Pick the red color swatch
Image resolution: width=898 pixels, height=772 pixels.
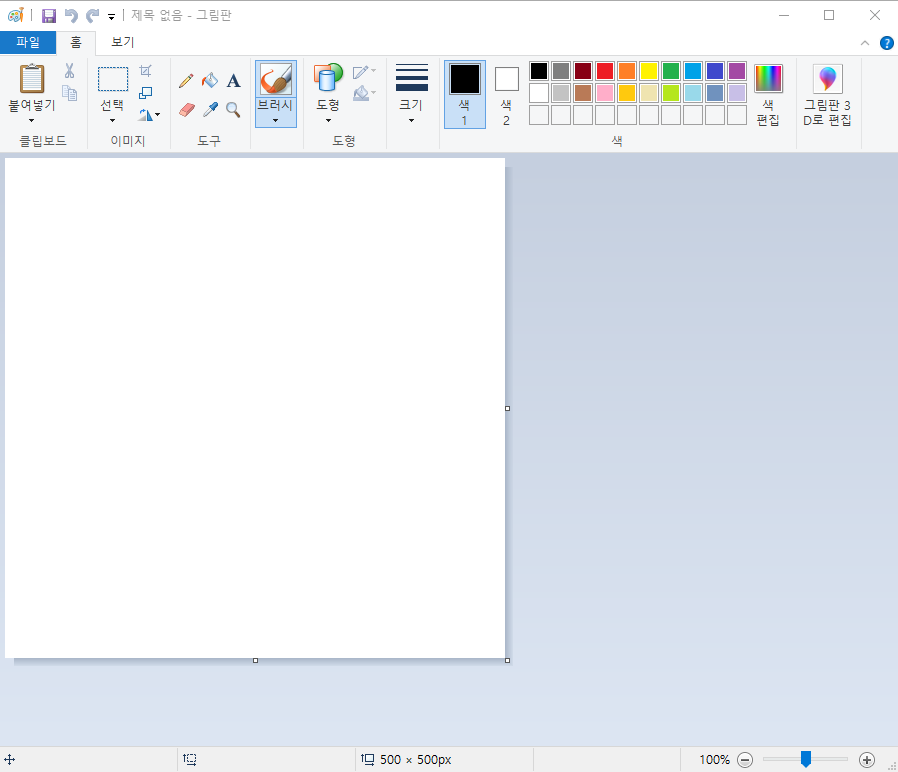pos(605,70)
